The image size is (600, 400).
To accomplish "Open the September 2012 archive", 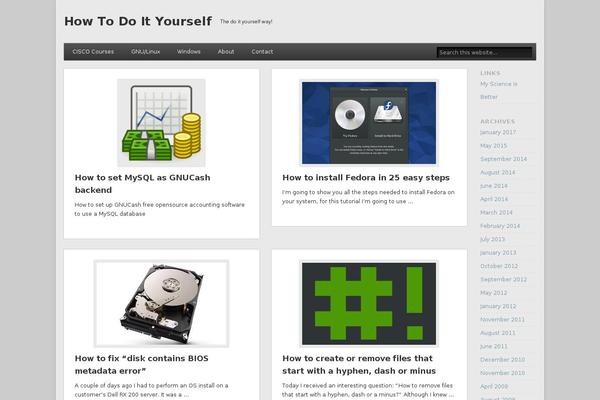I will point(504,279).
